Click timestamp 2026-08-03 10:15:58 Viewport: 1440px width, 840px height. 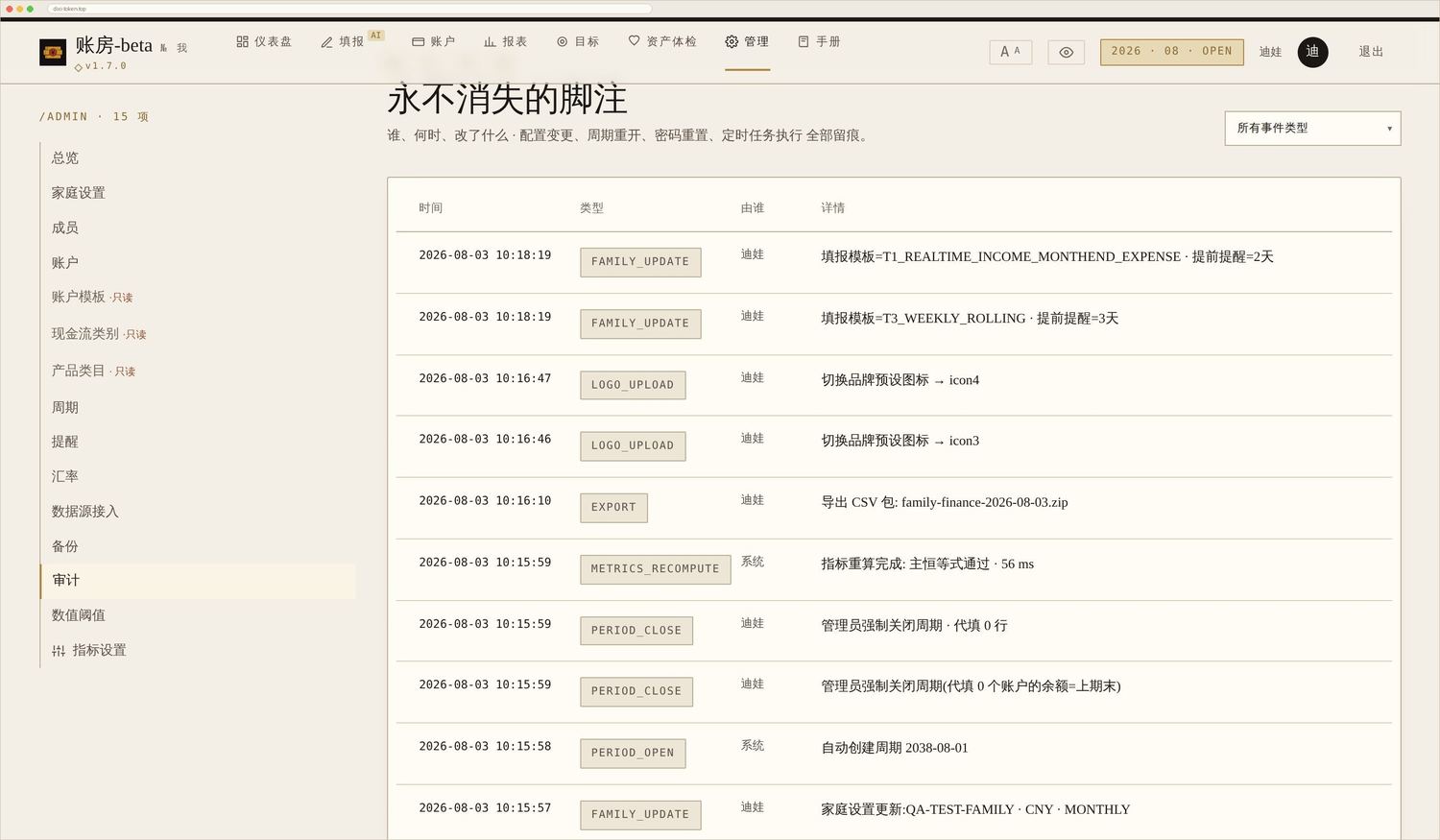pos(485,746)
